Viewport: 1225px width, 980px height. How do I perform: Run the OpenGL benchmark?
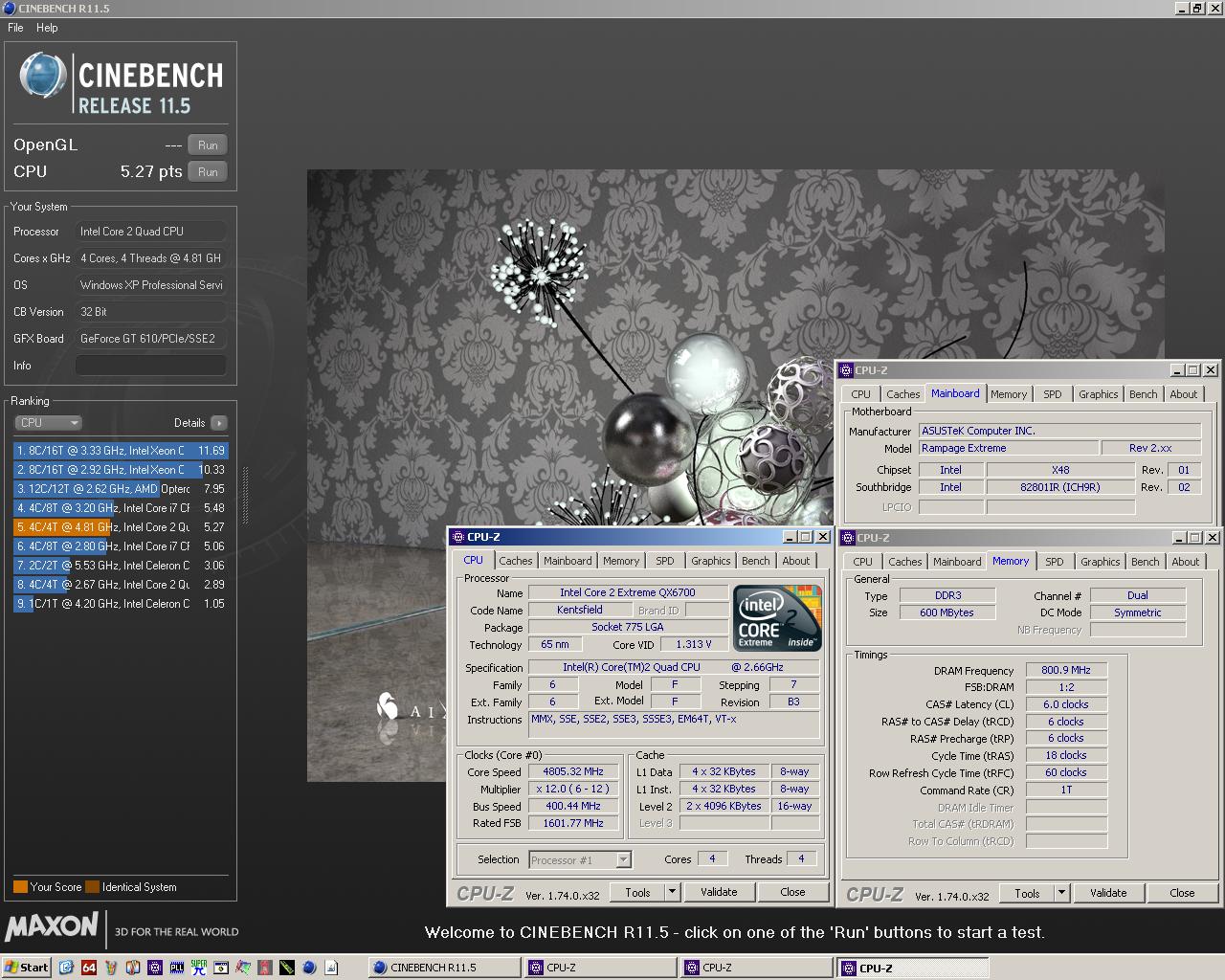coord(208,145)
